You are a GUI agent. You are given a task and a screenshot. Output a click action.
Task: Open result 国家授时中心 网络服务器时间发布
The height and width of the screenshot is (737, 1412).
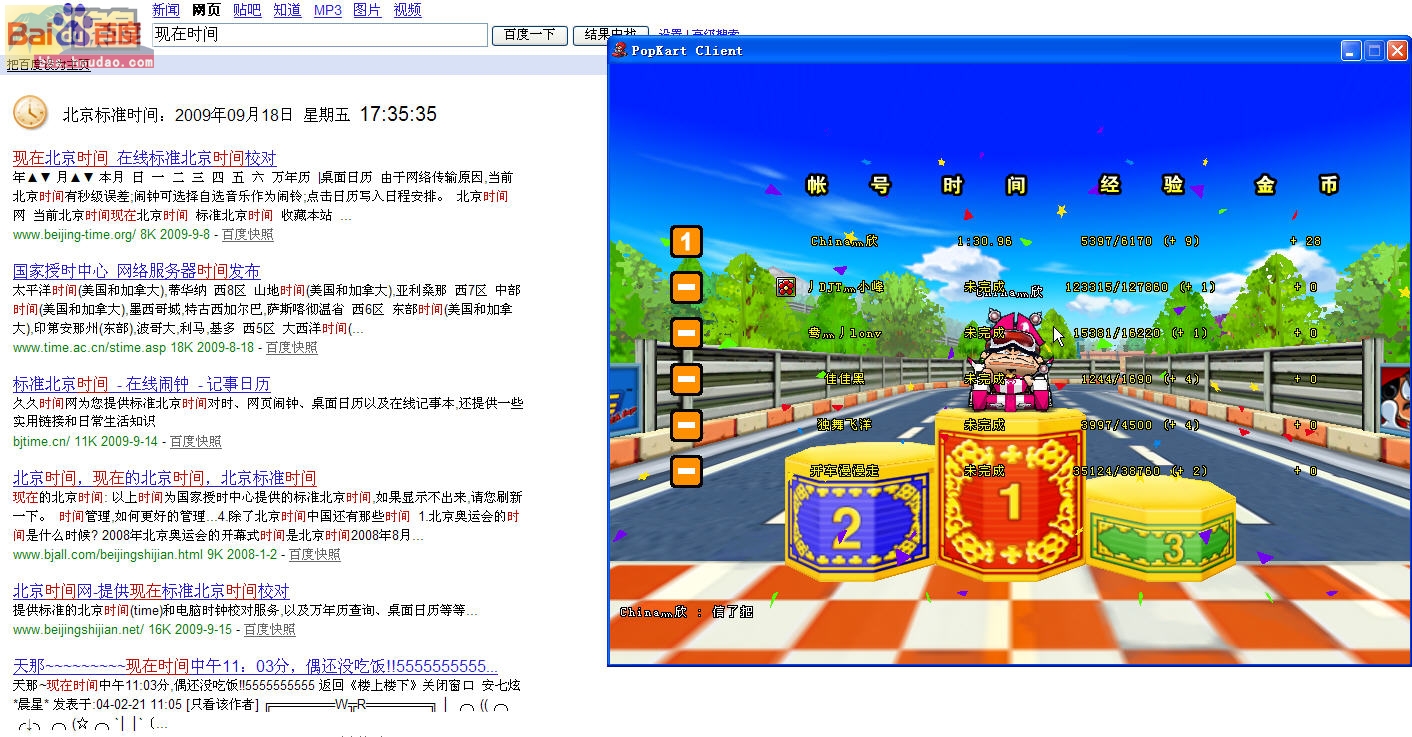(136, 271)
